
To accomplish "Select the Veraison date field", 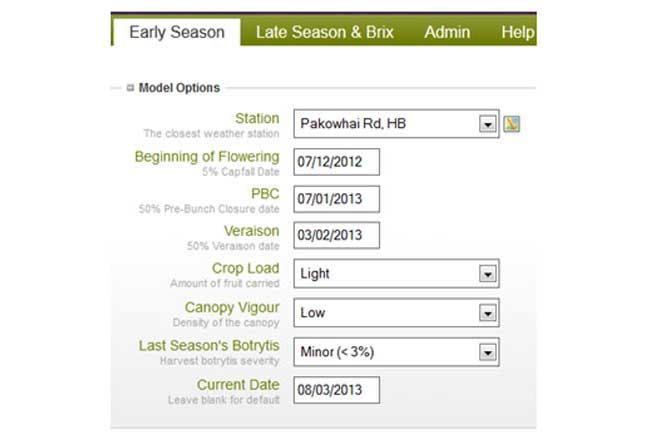I will click(x=337, y=236).
